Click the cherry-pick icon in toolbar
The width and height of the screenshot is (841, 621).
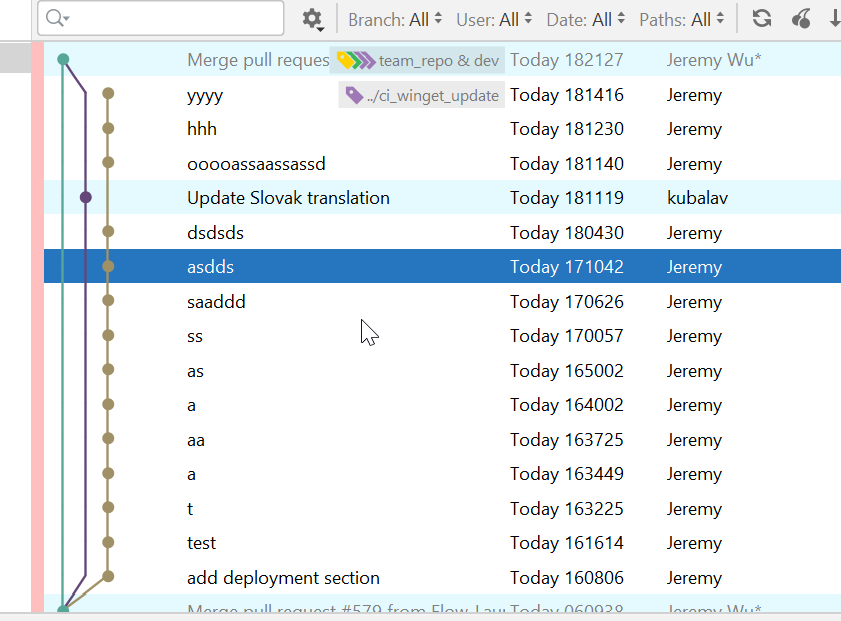(801, 19)
